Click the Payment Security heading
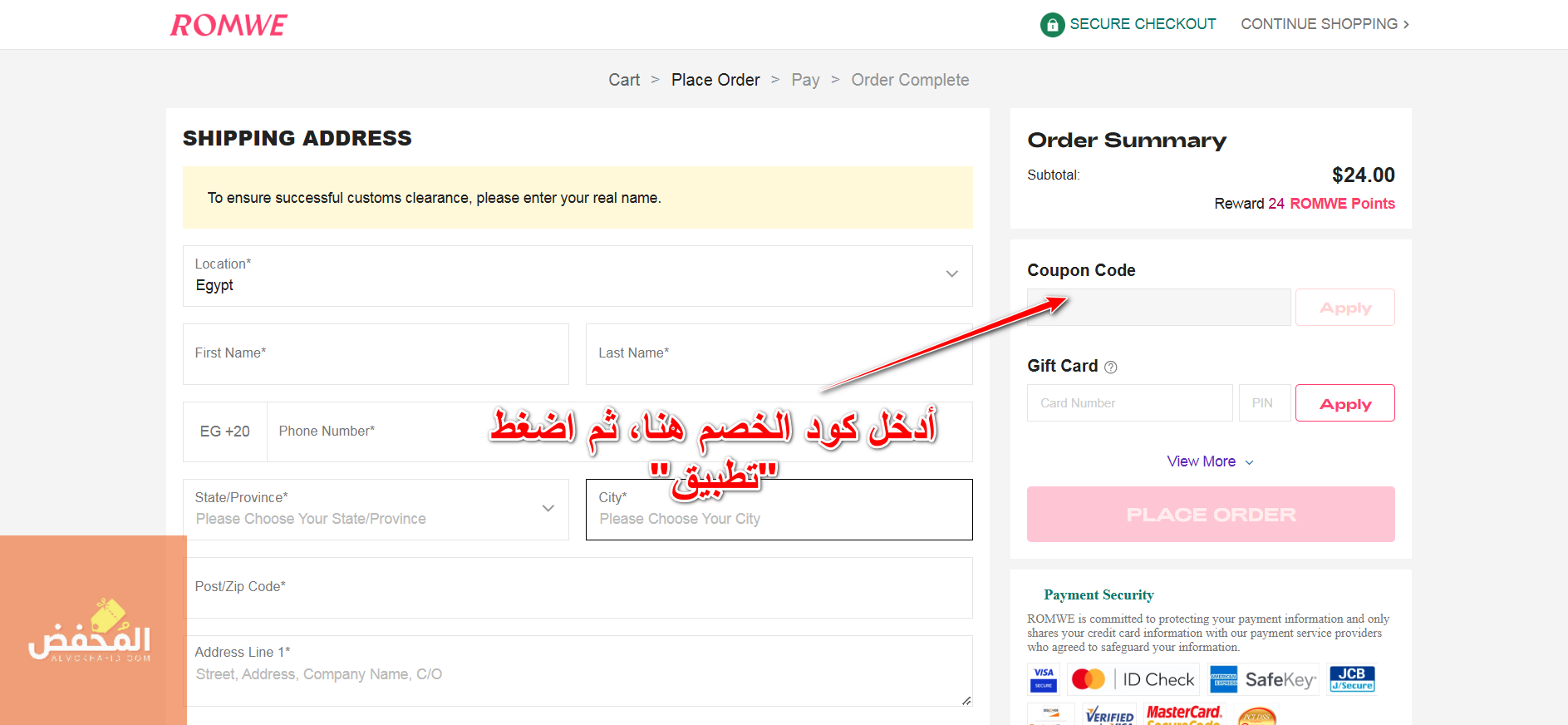1568x725 pixels. [x=1099, y=595]
